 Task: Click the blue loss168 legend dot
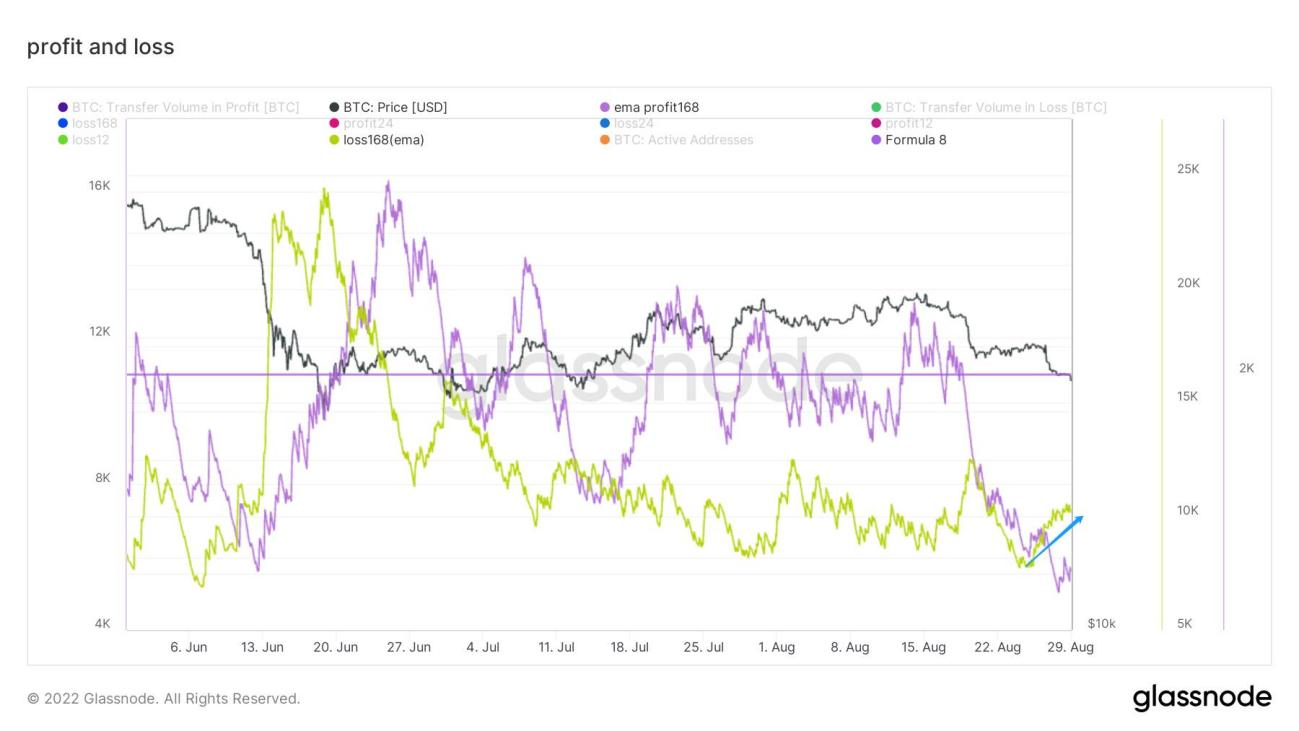point(64,123)
